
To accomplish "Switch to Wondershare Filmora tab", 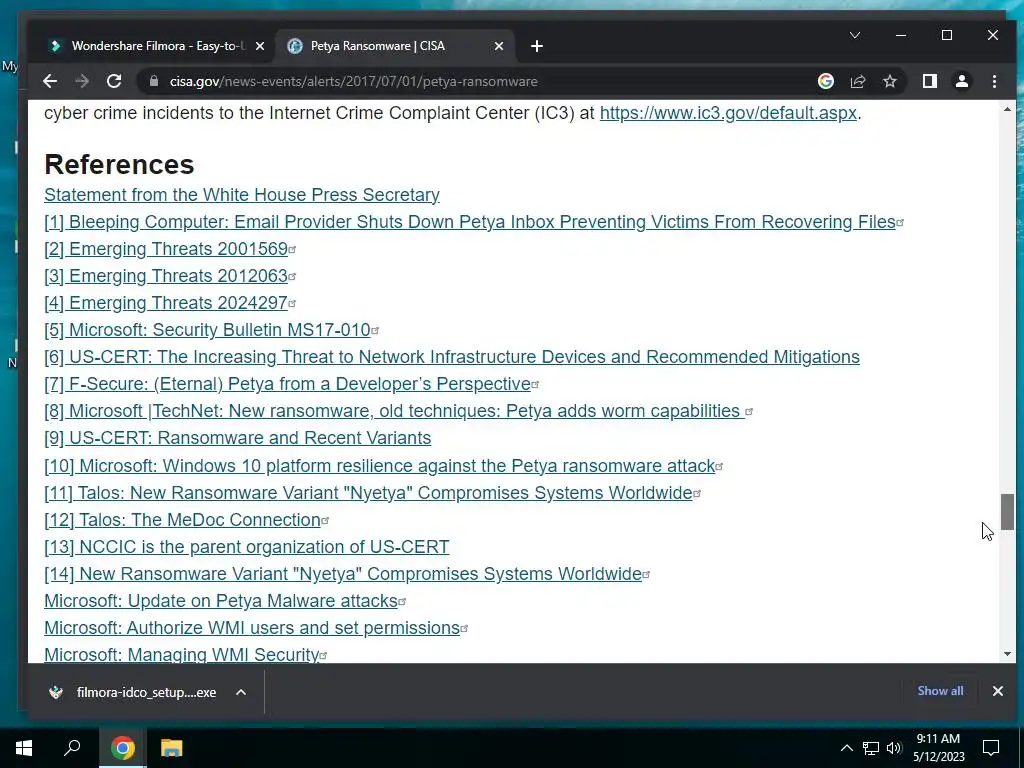I will (x=157, y=46).
